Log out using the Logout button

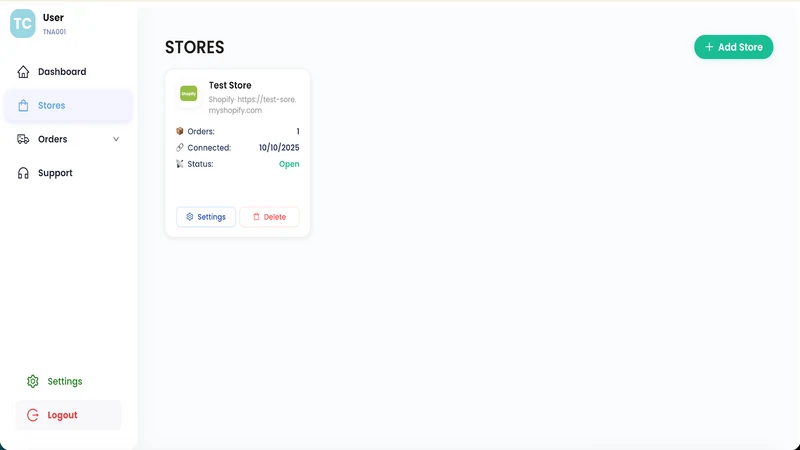pos(68,415)
